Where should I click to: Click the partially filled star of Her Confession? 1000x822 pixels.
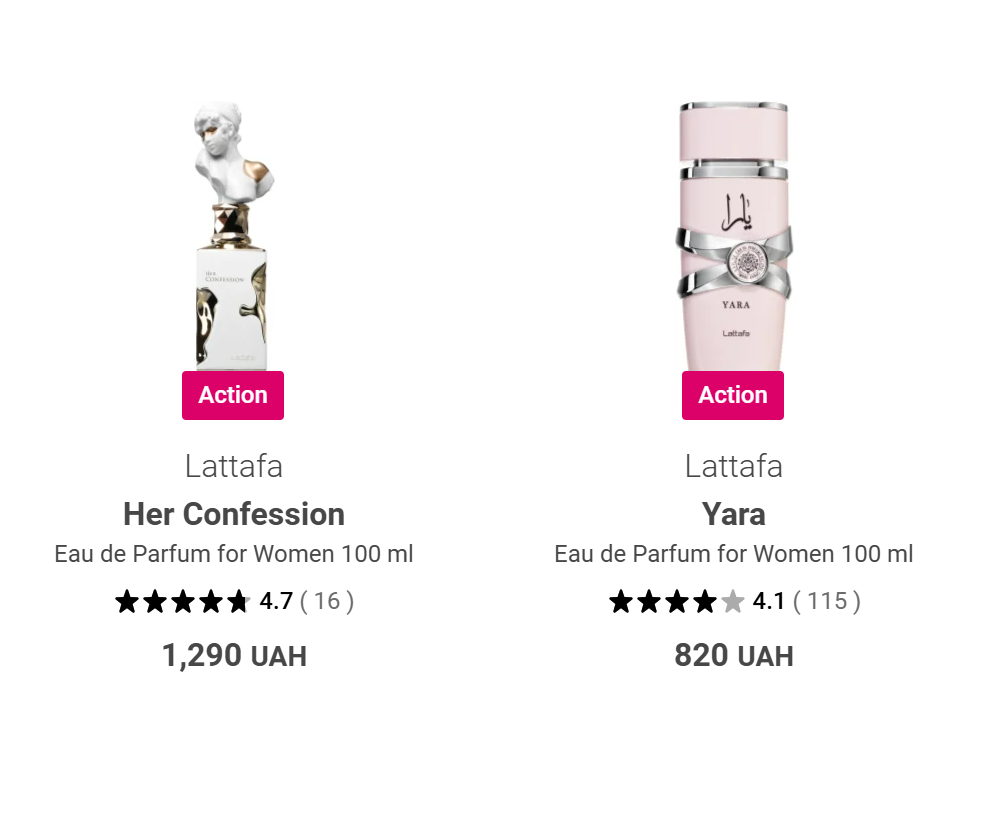pyautogui.click(x=238, y=601)
